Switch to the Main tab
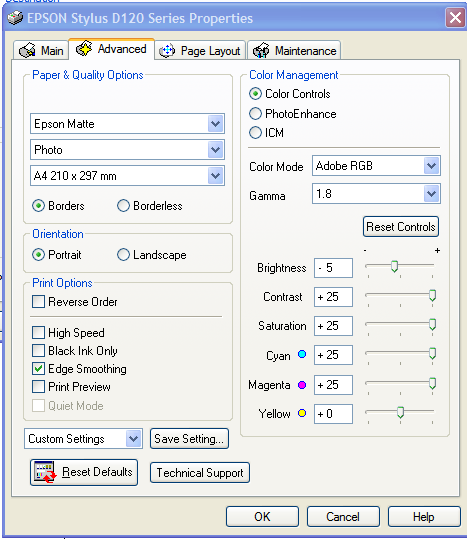 point(41,51)
